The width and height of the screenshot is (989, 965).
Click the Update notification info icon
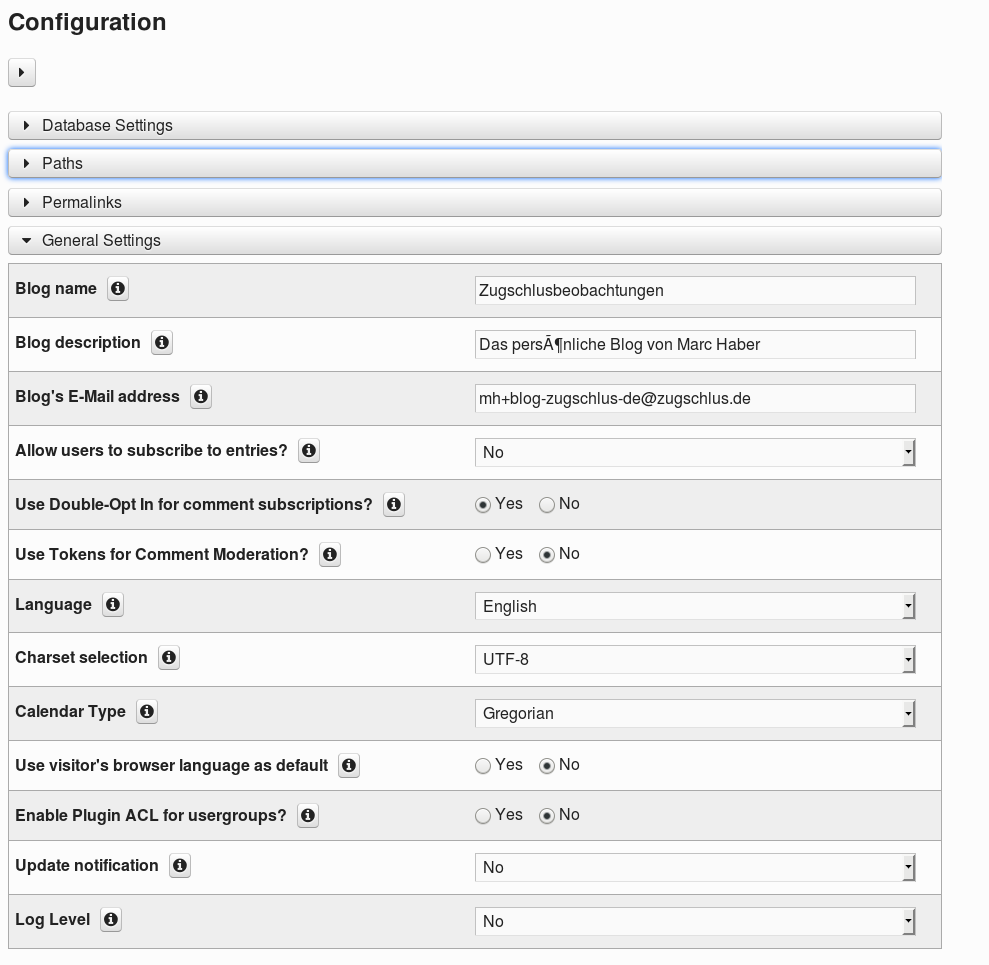[x=179, y=866]
